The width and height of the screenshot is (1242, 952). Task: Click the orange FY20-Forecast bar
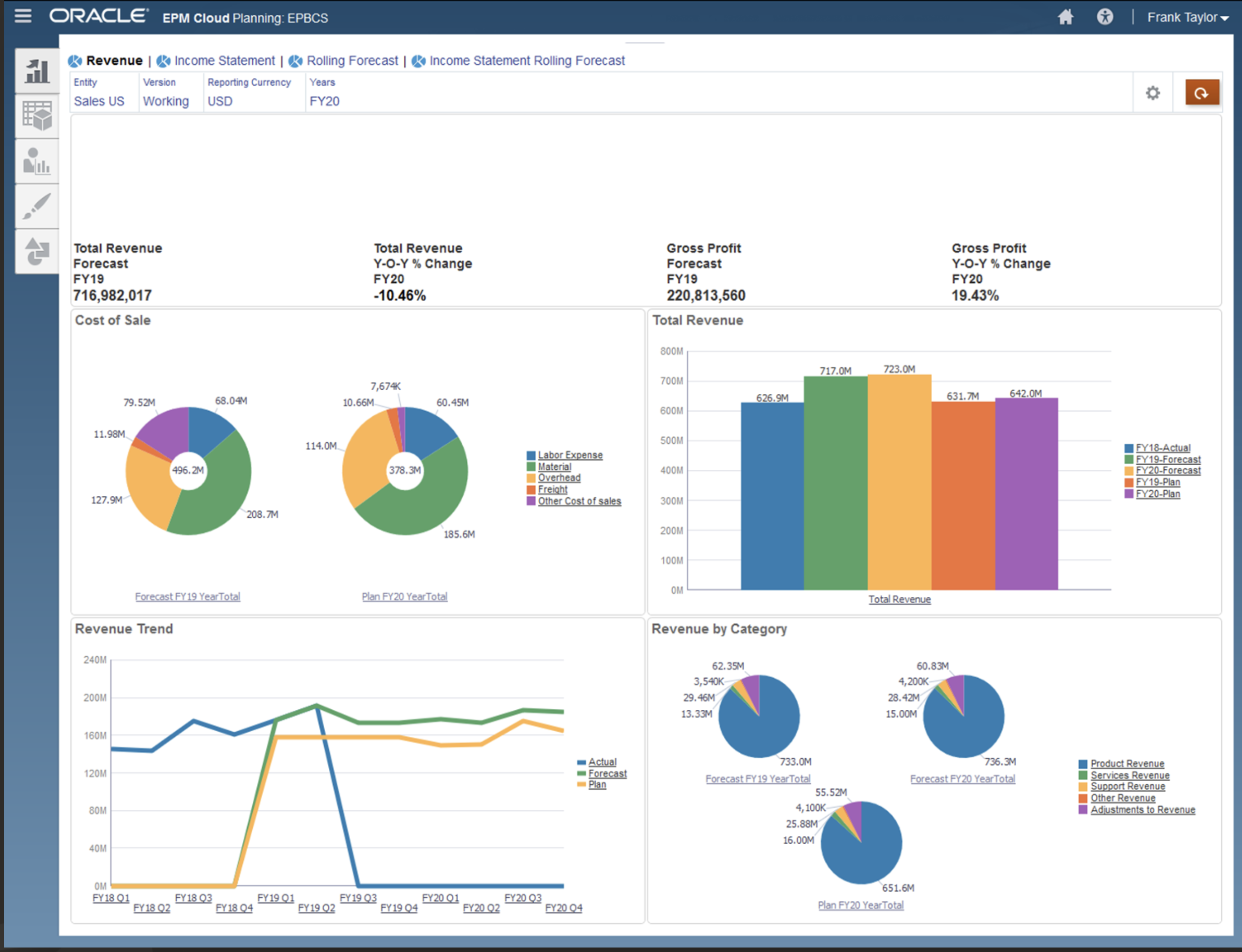click(899, 482)
